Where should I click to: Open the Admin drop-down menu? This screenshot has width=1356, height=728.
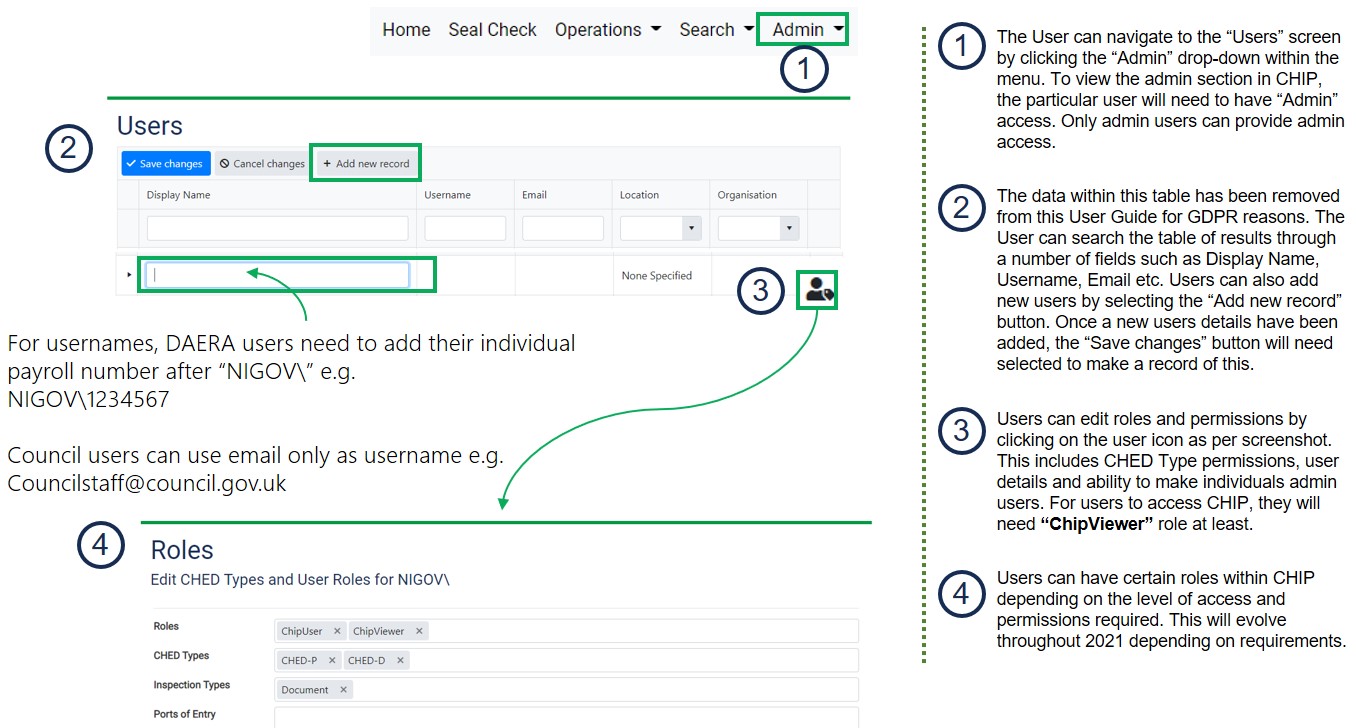pos(808,30)
